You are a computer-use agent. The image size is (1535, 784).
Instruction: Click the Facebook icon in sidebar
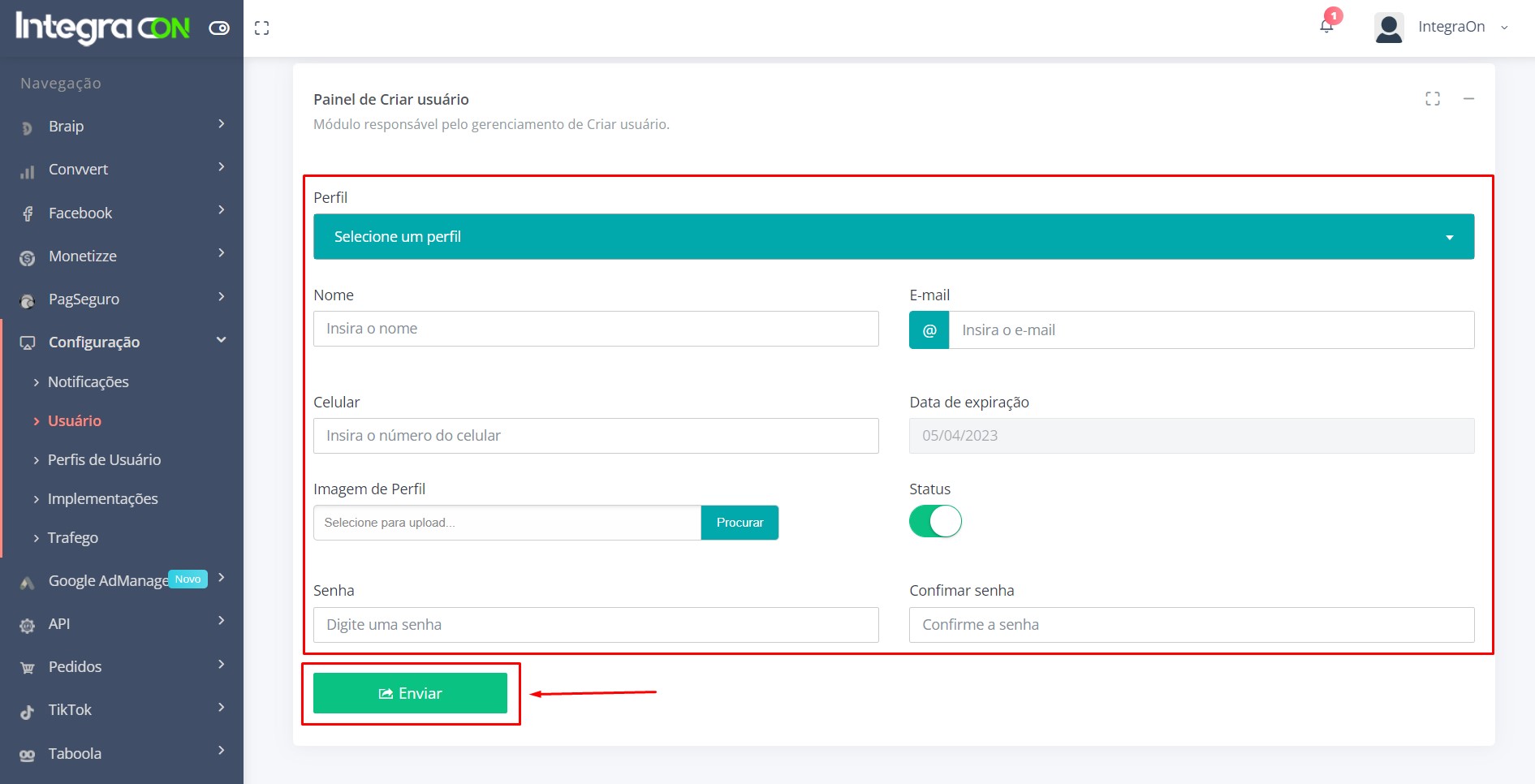click(x=28, y=213)
